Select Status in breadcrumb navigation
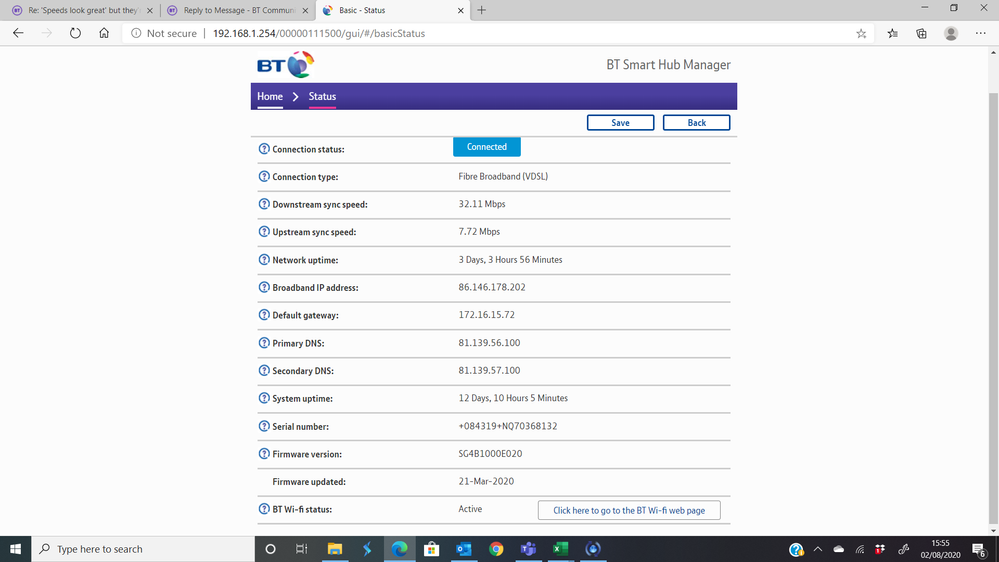The height and width of the screenshot is (562, 999). click(322, 97)
